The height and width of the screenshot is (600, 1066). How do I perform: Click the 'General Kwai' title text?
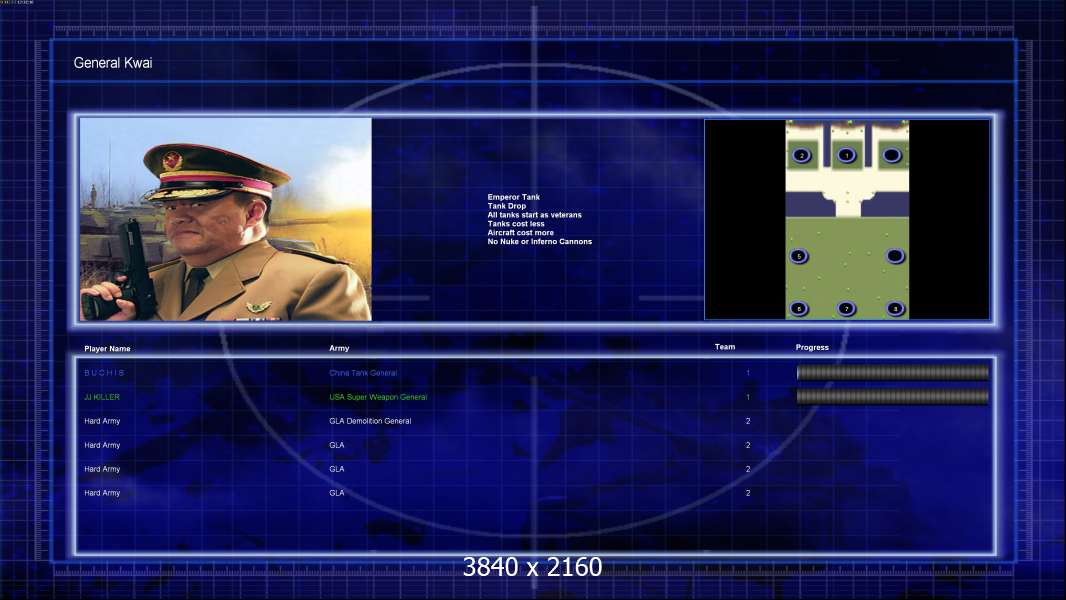(113, 63)
